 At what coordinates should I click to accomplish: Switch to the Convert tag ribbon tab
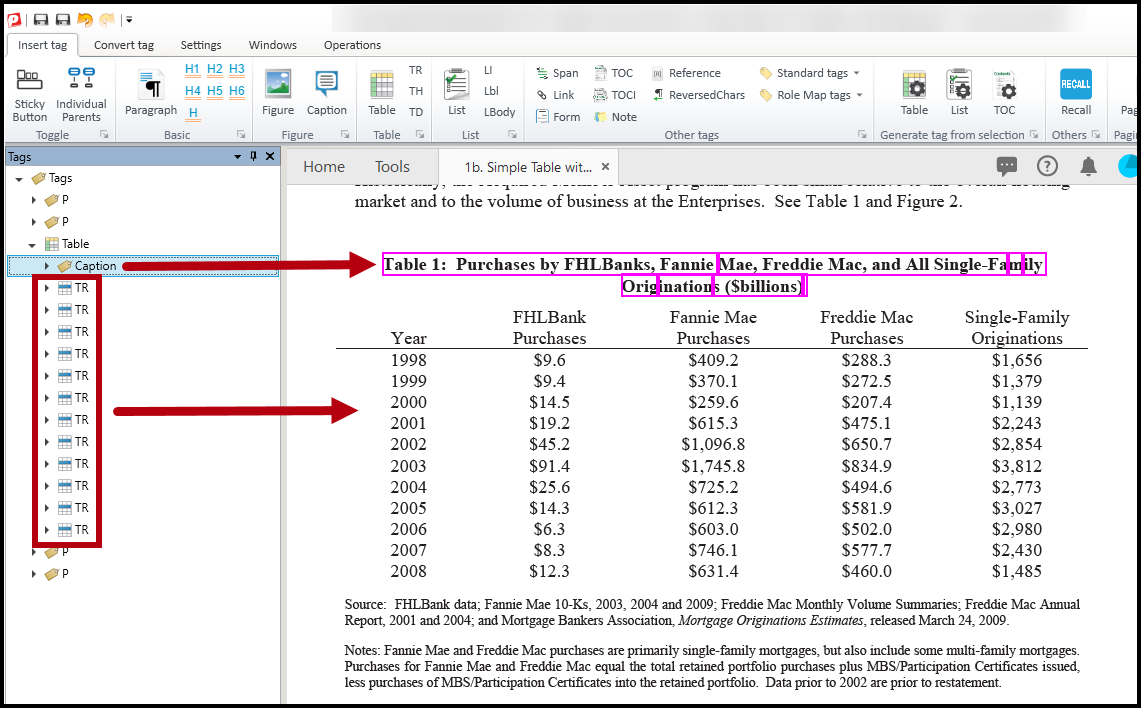pos(124,45)
